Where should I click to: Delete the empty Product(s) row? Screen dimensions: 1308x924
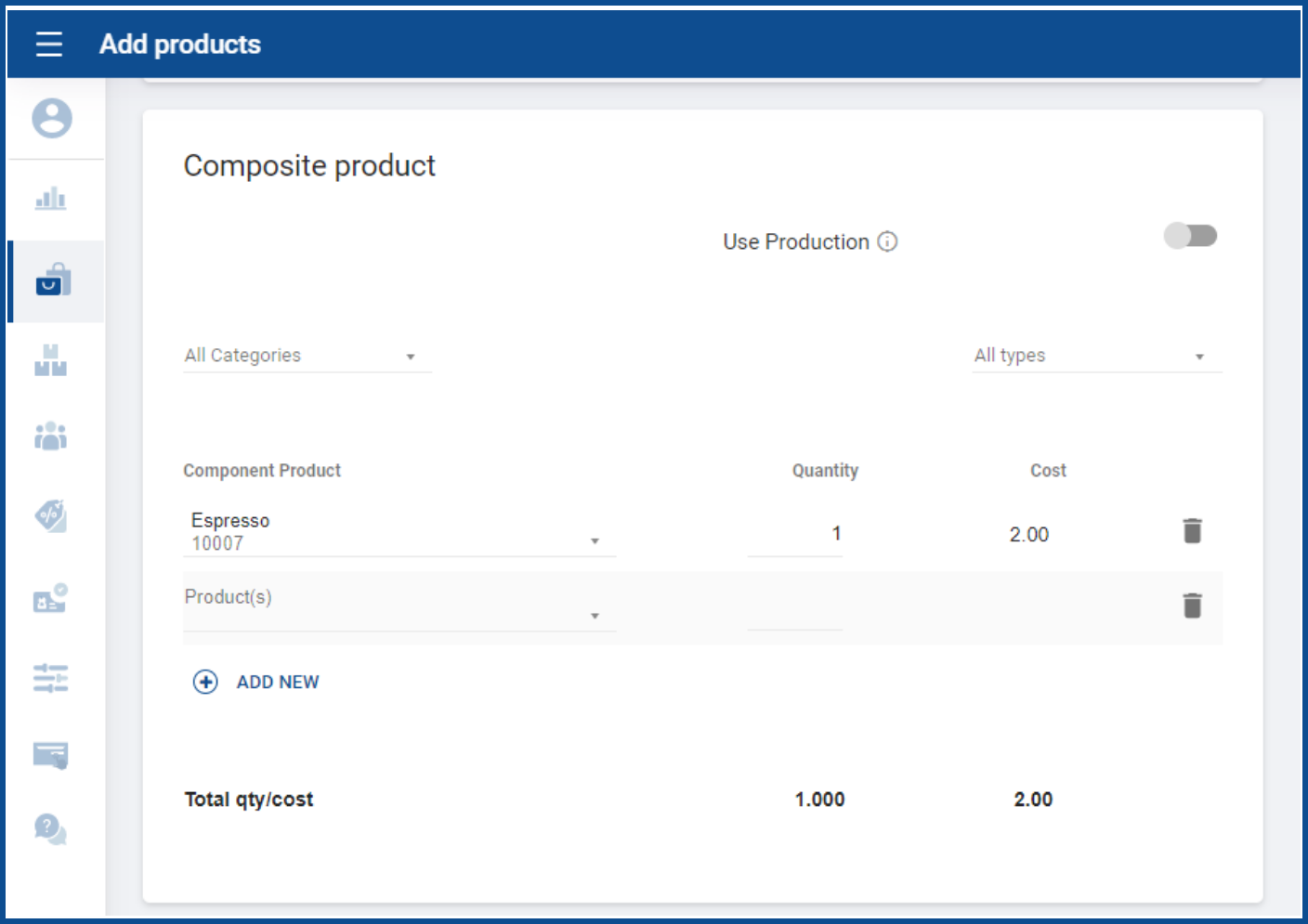point(1193,605)
